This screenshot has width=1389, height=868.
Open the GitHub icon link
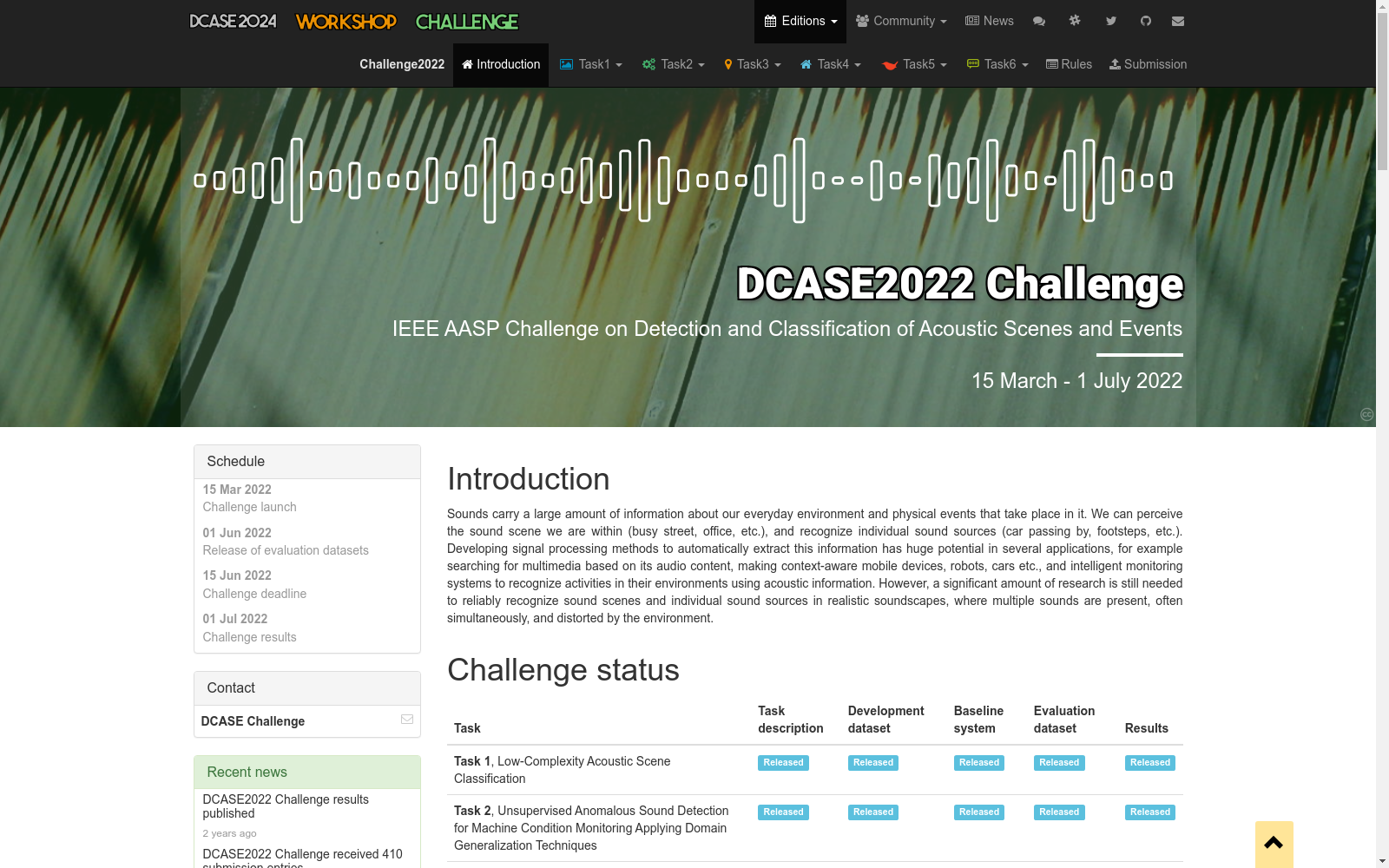point(1146,22)
